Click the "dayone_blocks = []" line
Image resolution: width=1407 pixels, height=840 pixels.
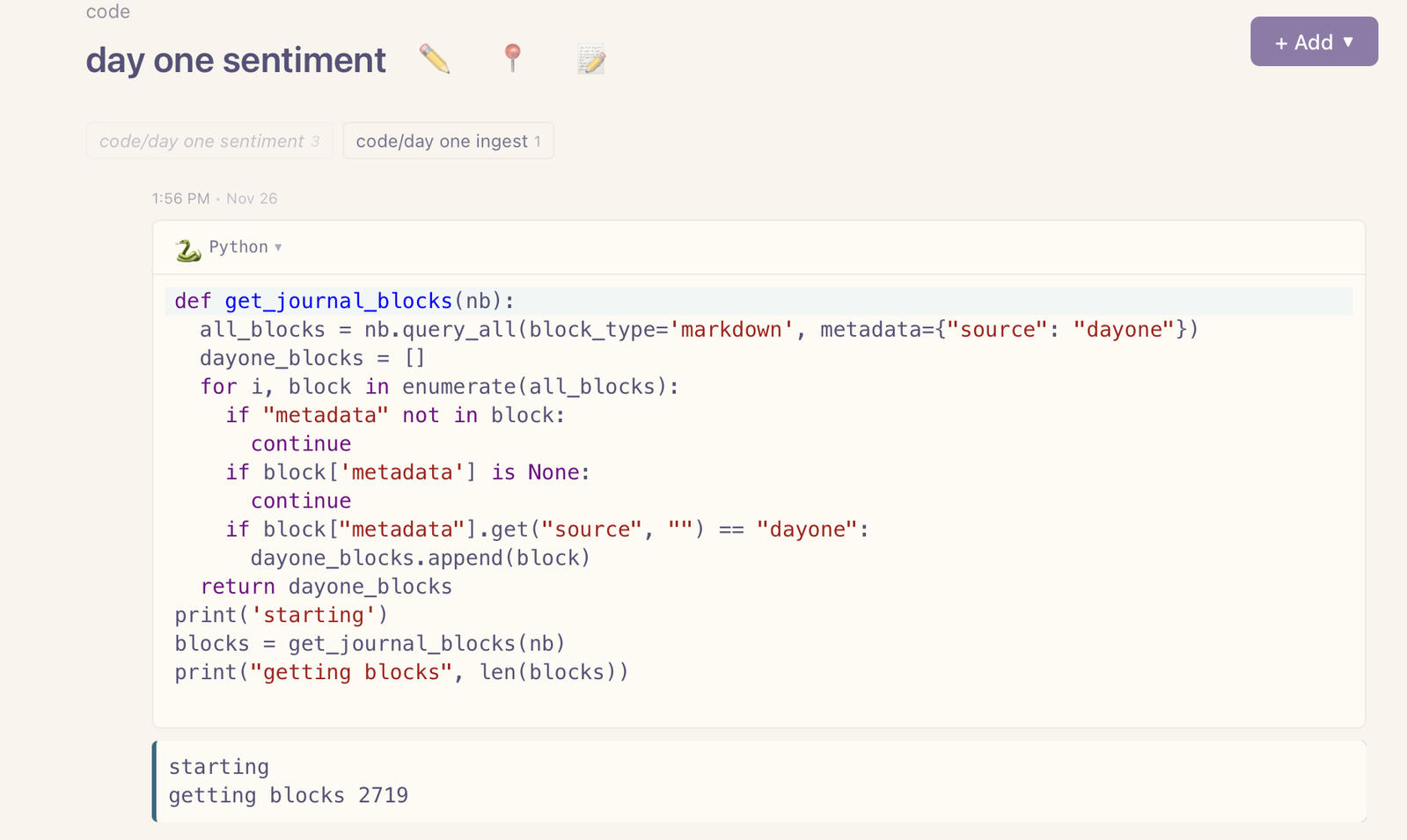coord(312,358)
